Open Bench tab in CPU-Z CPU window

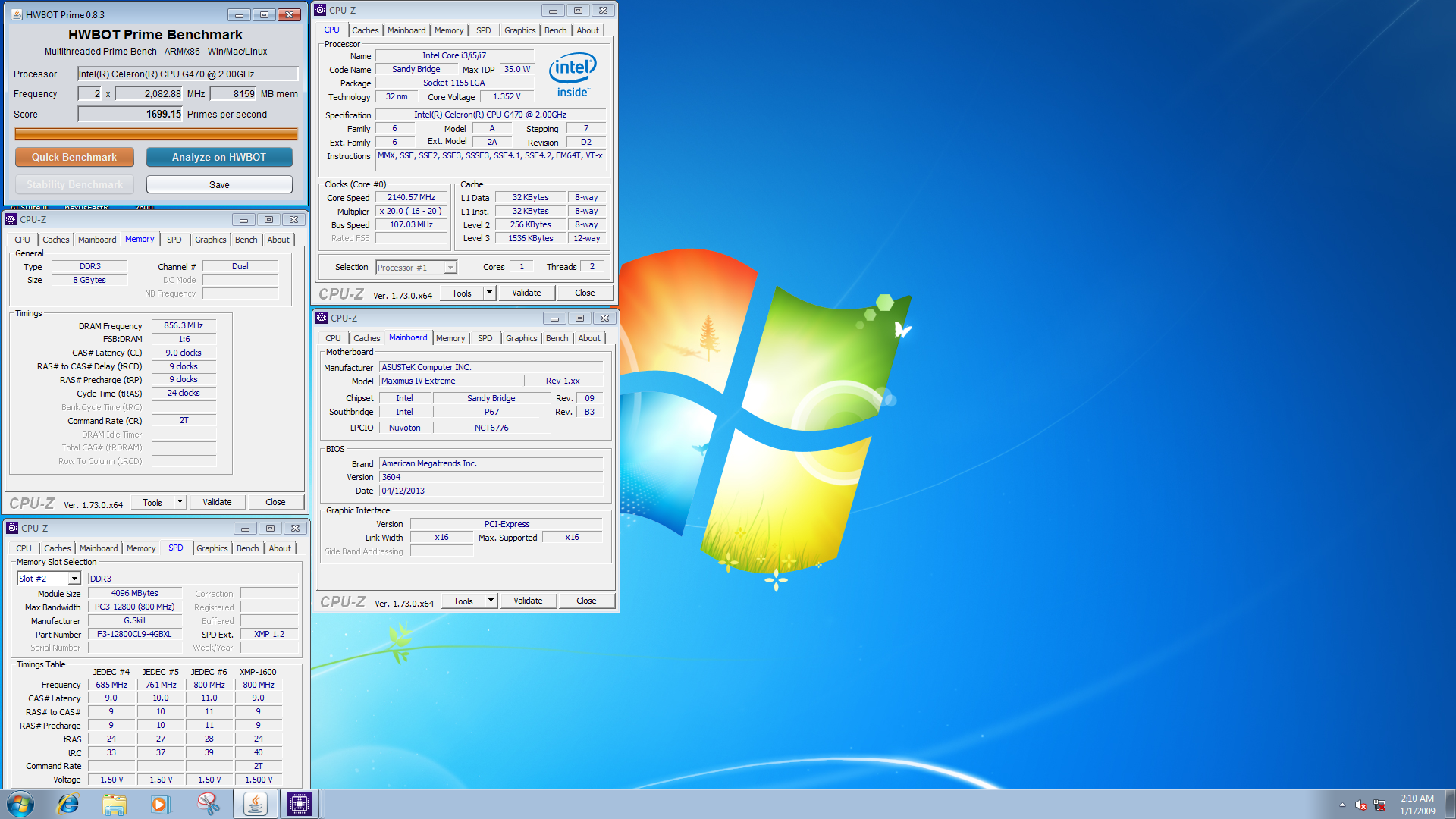(555, 30)
